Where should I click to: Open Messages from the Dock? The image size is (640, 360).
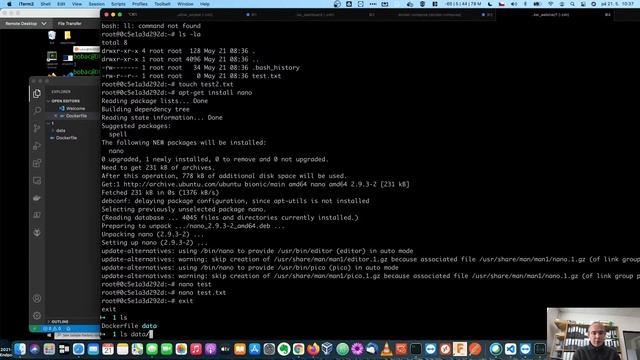pos(152,349)
